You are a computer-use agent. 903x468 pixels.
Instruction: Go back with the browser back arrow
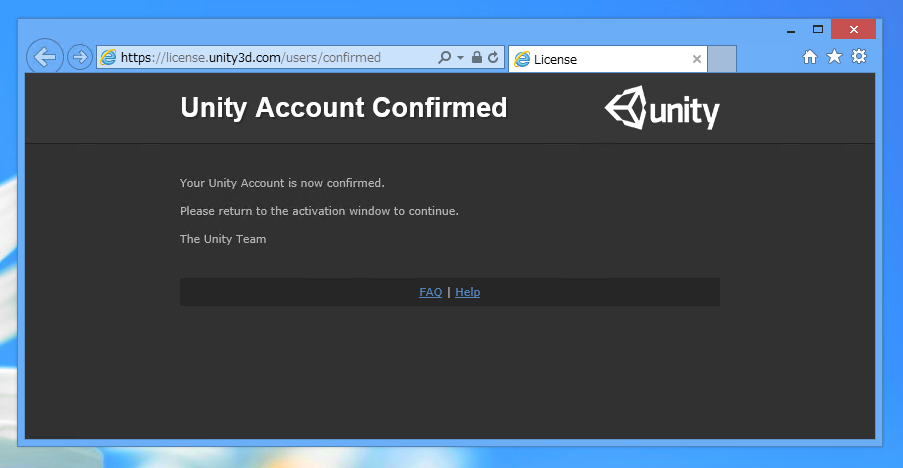45,57
